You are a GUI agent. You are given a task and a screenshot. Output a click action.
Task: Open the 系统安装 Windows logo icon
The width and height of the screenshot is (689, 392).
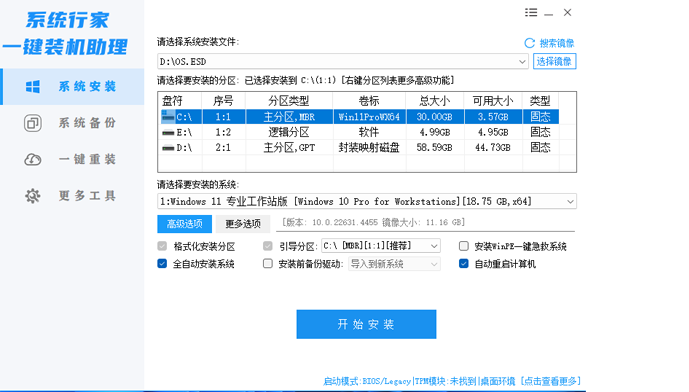tap(33, 87)
